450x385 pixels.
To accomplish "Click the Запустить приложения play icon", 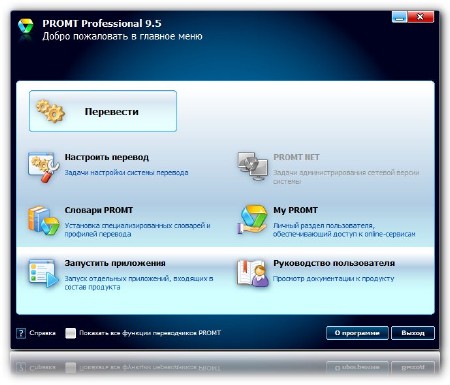I will tap(44, 273).
